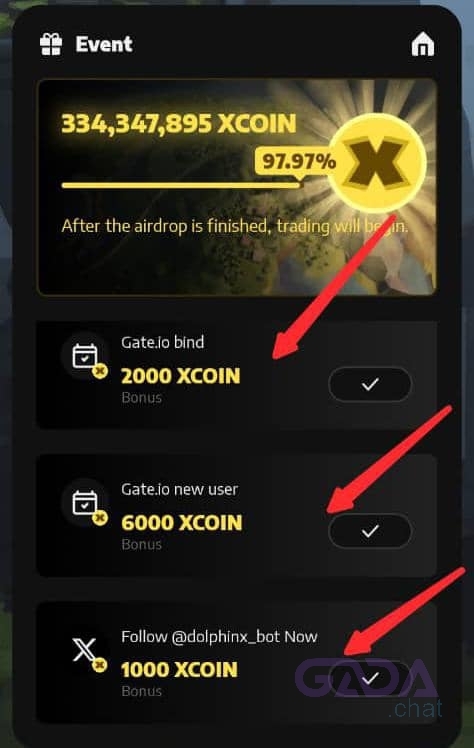Open the Gate.io bind task title

pos(163,342)
